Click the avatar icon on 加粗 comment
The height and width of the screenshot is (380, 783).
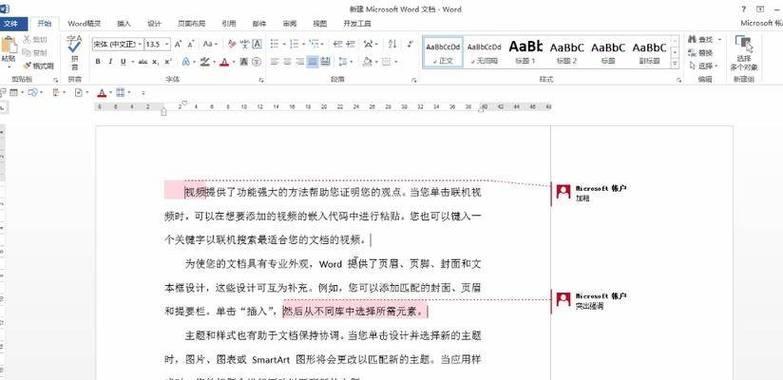coord(563,192)
